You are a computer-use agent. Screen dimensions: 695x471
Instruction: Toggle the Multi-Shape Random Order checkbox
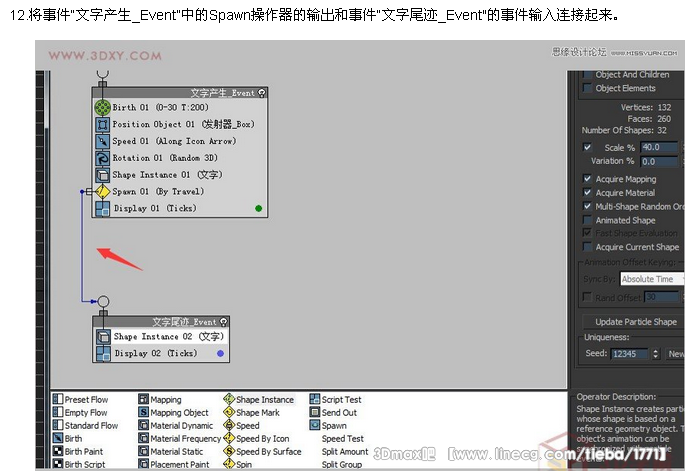pyautogui.click(x=587, y=206)
